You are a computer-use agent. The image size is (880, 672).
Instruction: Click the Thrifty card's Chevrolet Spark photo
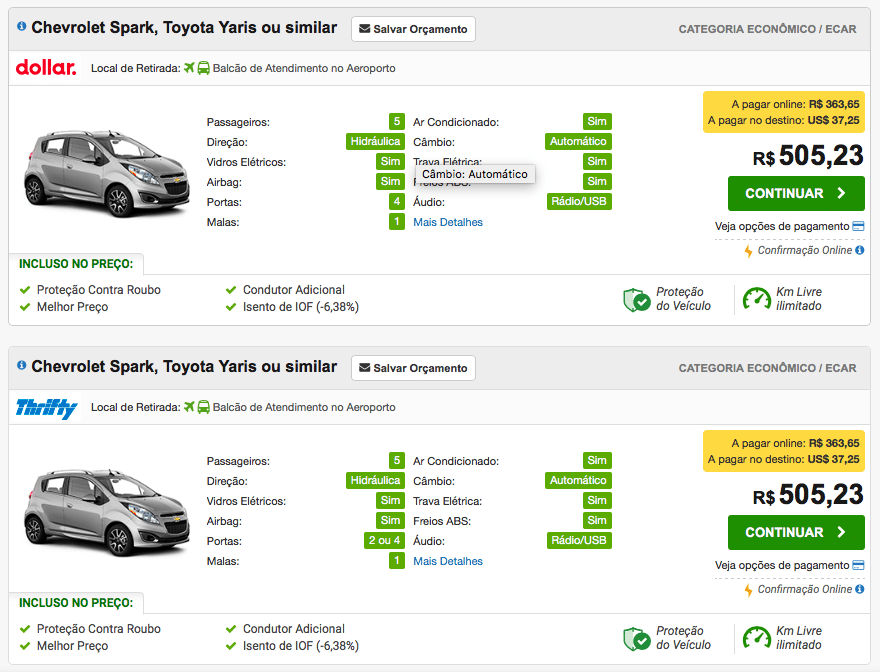[x=107, y=512]
